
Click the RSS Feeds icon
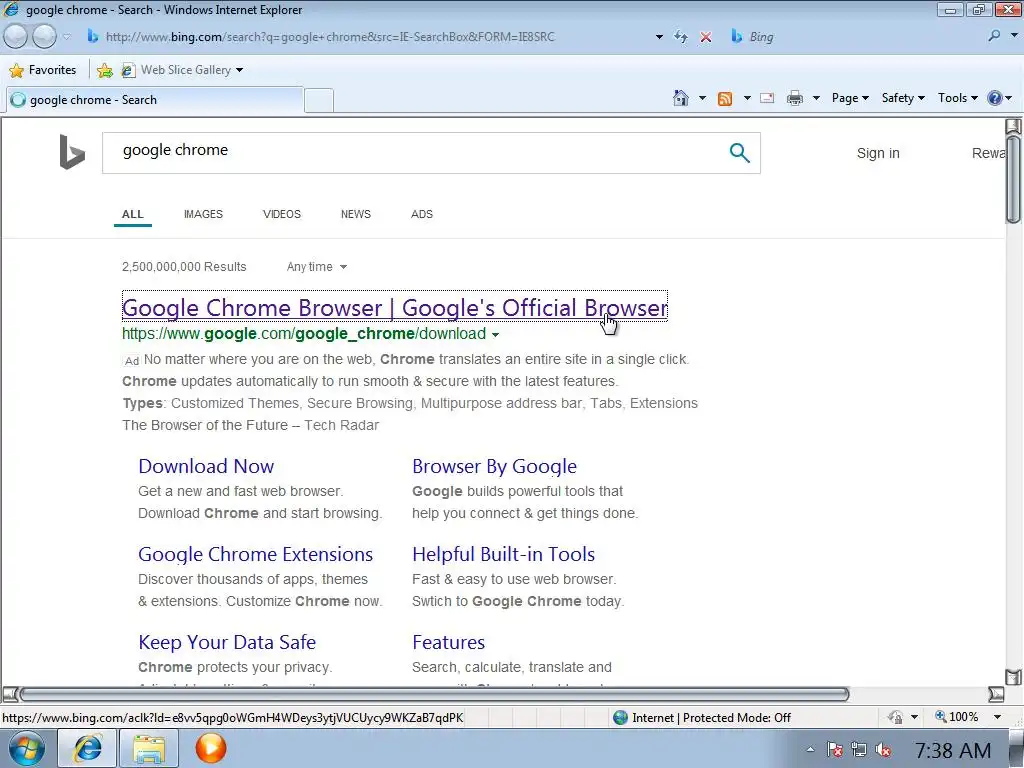click(725, 99)
